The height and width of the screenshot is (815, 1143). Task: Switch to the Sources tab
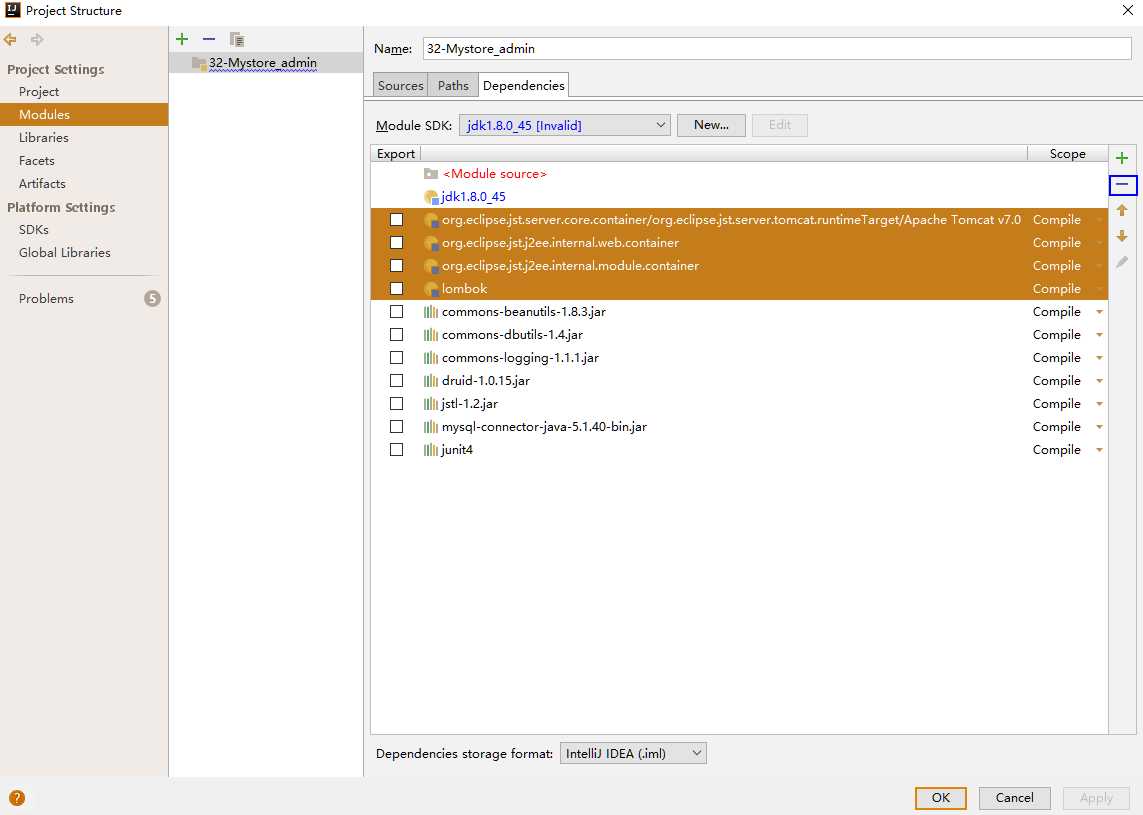click(400, 85)
